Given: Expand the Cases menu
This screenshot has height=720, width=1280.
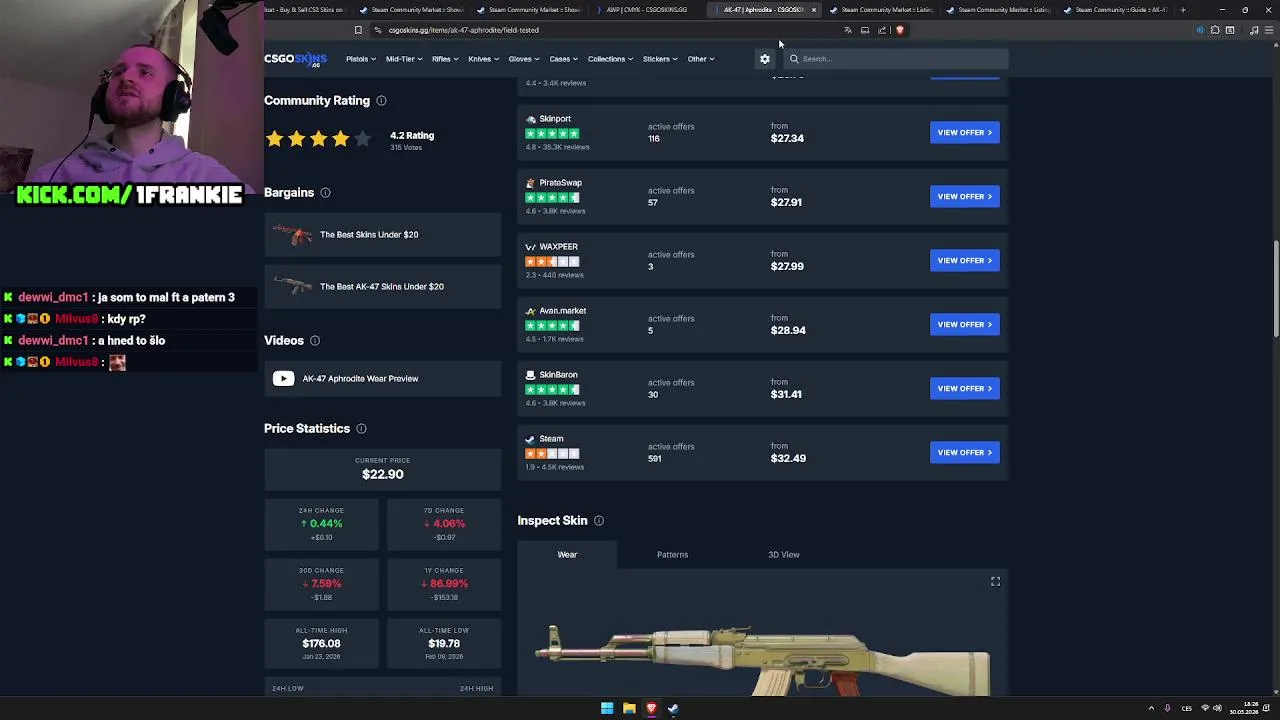Looking at the screenshot, I should tap(563, 59).
